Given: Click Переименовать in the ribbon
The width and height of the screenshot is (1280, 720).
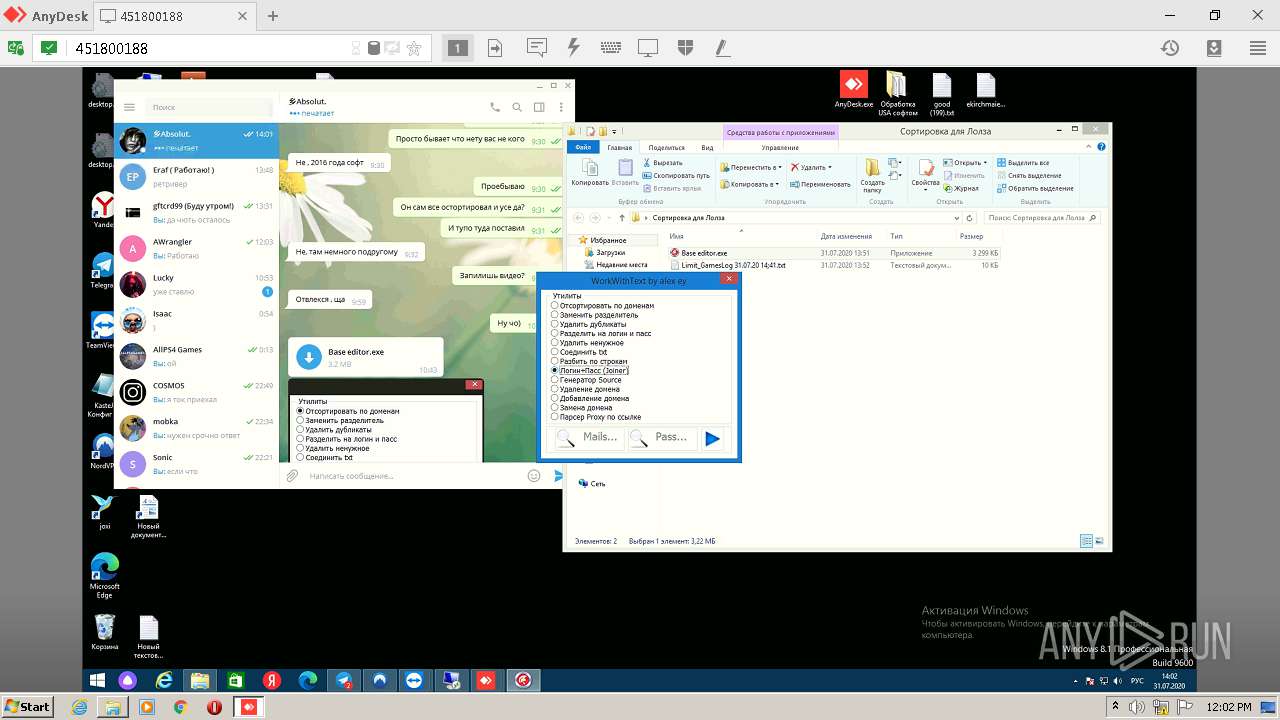Looking at the screenshot, I should 820,184.
